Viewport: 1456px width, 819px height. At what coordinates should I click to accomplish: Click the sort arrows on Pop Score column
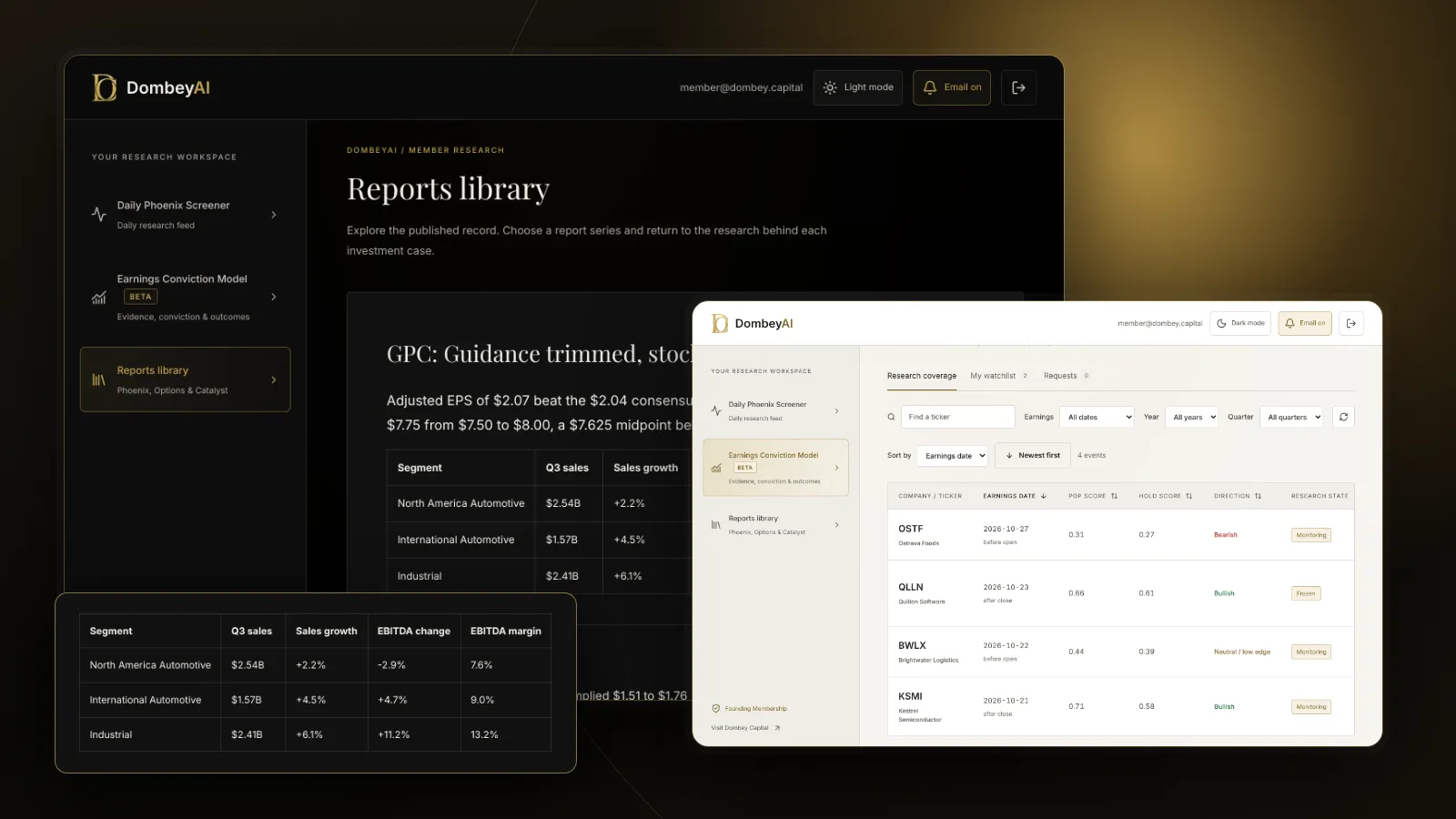[1114, 496]
